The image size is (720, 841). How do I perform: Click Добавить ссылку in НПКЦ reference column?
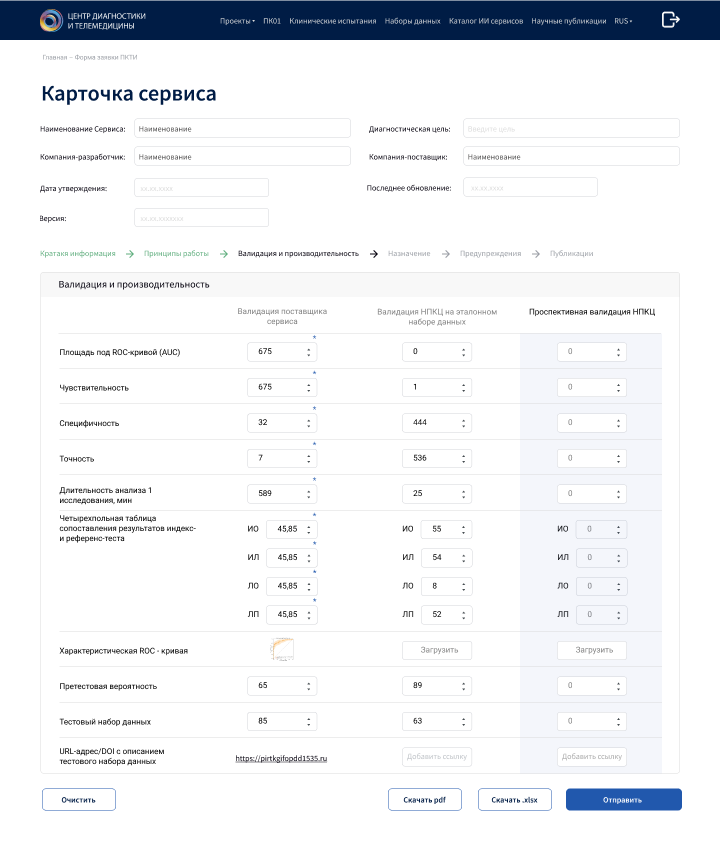[437, 757]
